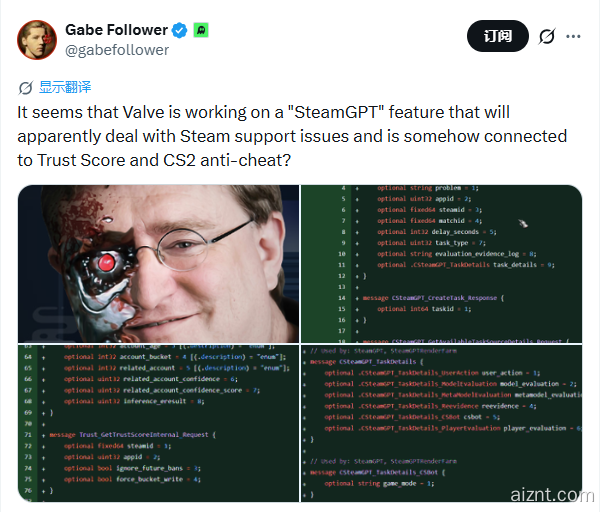This screenshot has width=604, height=512.
Task: Click the blue verified checkmark badge
Action: [x=179, y=30]
